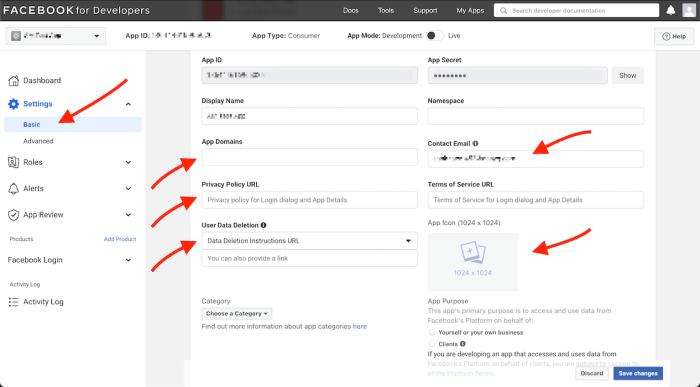This screenshot has width=700, height=387.
Task: Upload an App Icon image placeholder
Action: coord(473,262)
